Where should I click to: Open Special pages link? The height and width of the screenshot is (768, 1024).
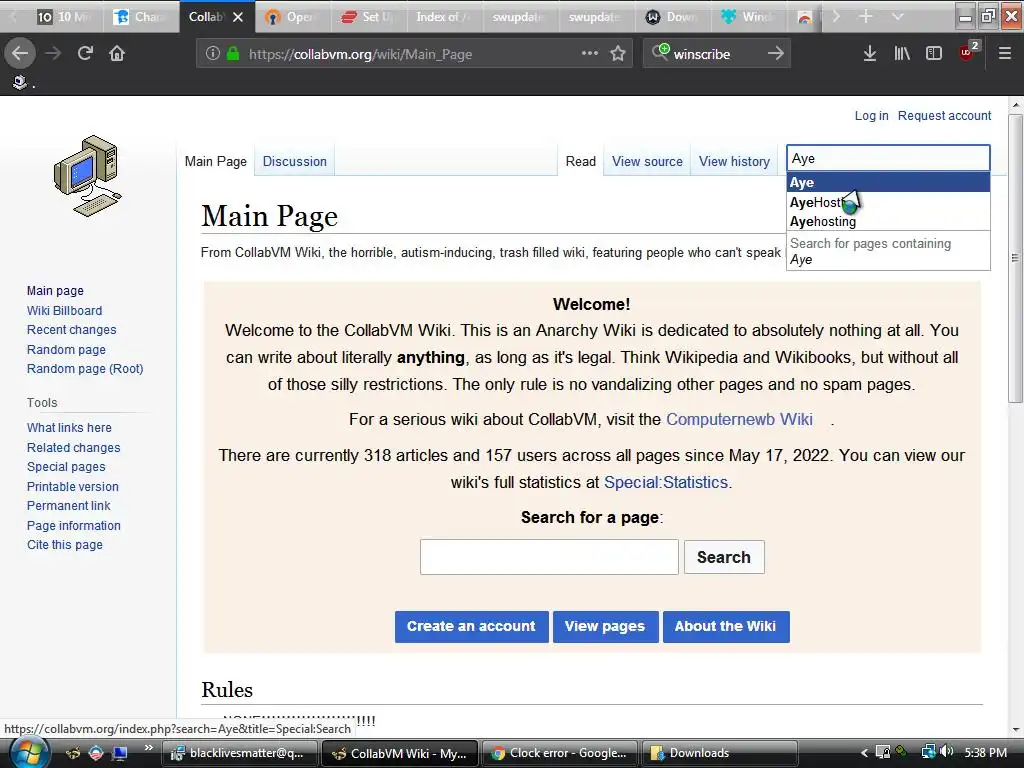point(66,467)
